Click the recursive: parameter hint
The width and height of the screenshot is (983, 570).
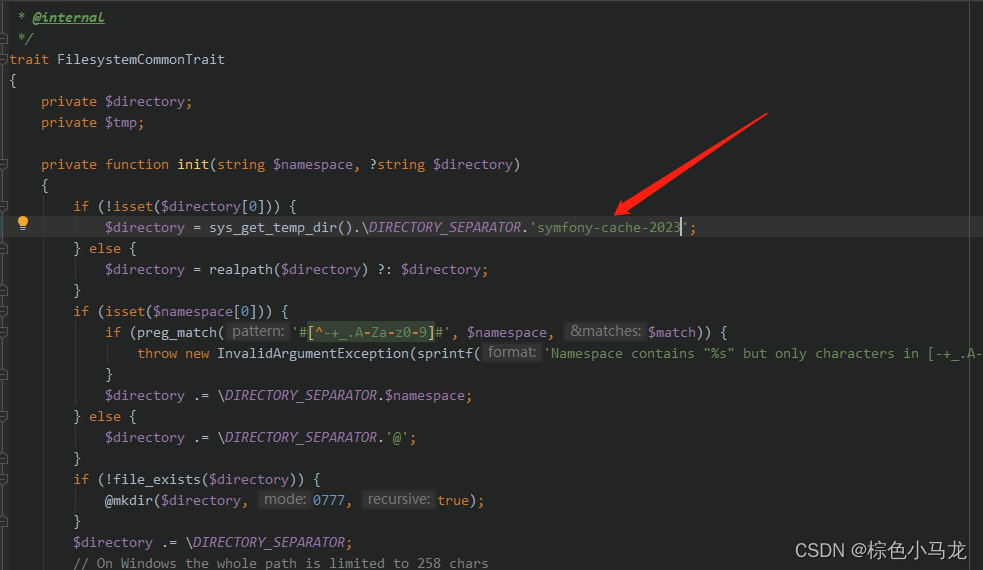pos(399,499)
